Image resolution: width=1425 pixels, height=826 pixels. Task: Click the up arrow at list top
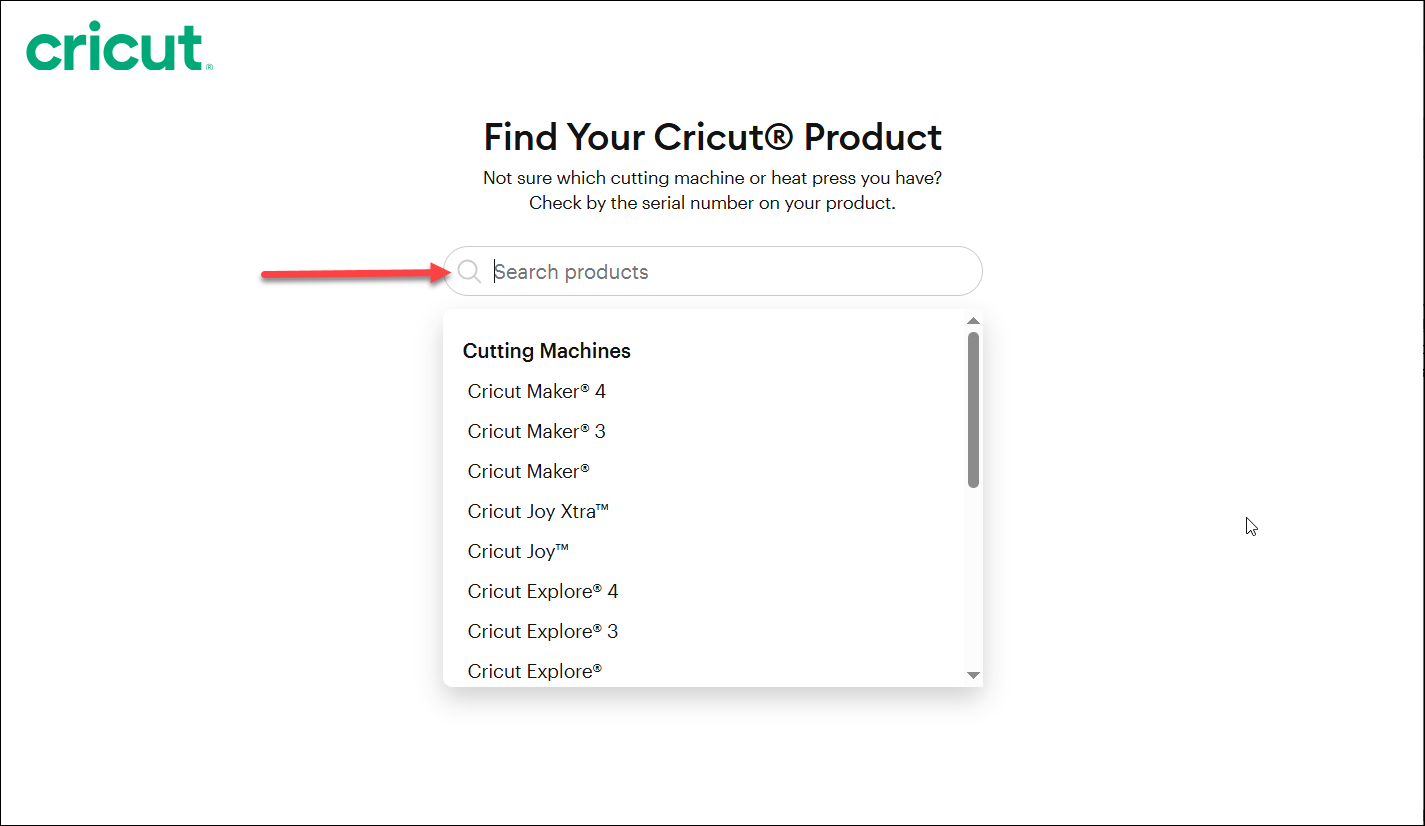point(972,320)
